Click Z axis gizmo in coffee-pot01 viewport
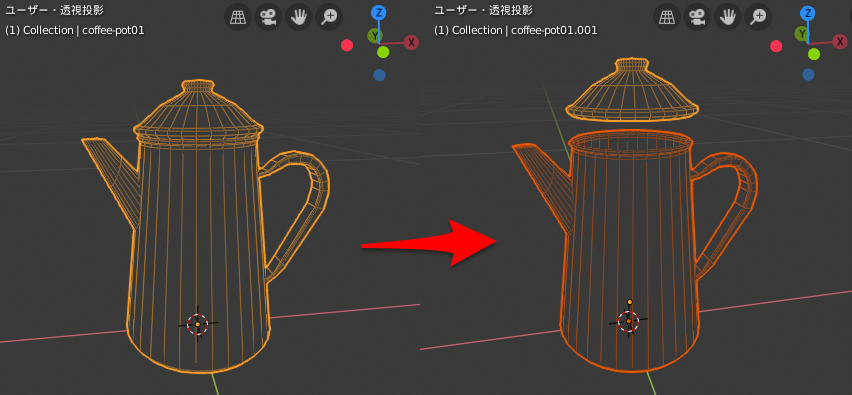The height and width of the screenshot is (395, 852). point(379,13)
